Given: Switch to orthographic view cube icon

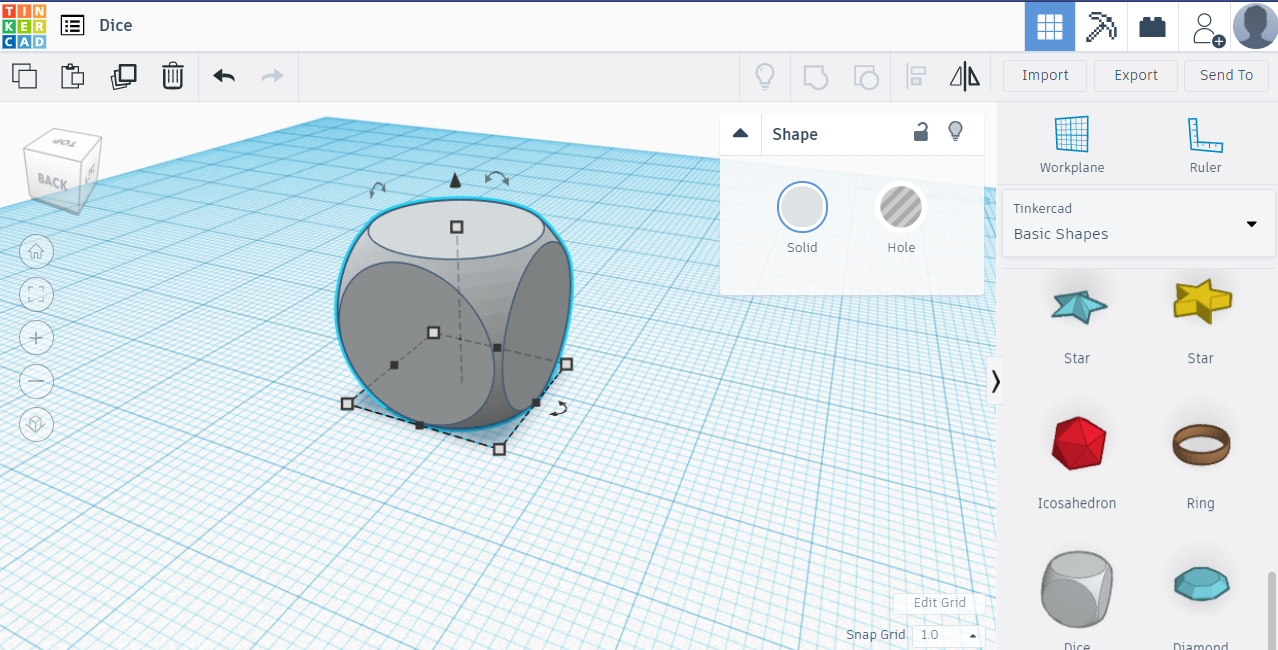Looking at the screenshot, I should [x=37, y=424].
